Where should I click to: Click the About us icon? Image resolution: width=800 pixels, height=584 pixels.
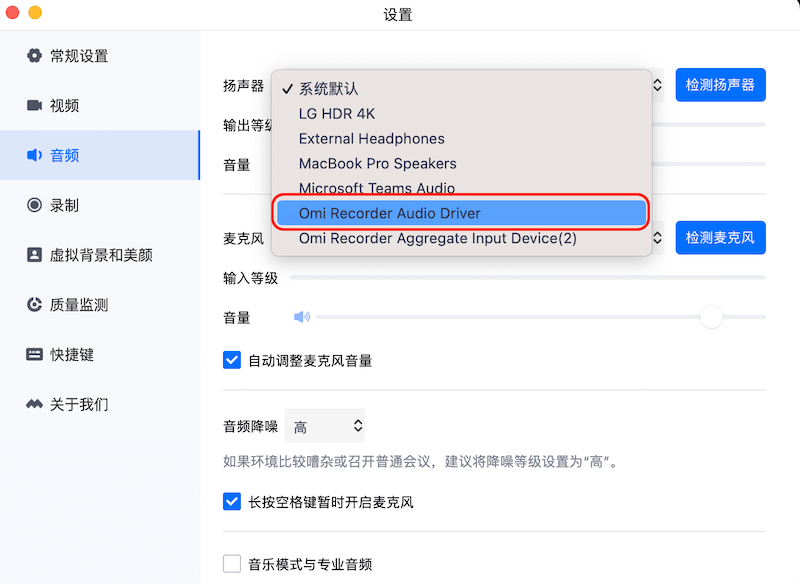click(34, 404)
